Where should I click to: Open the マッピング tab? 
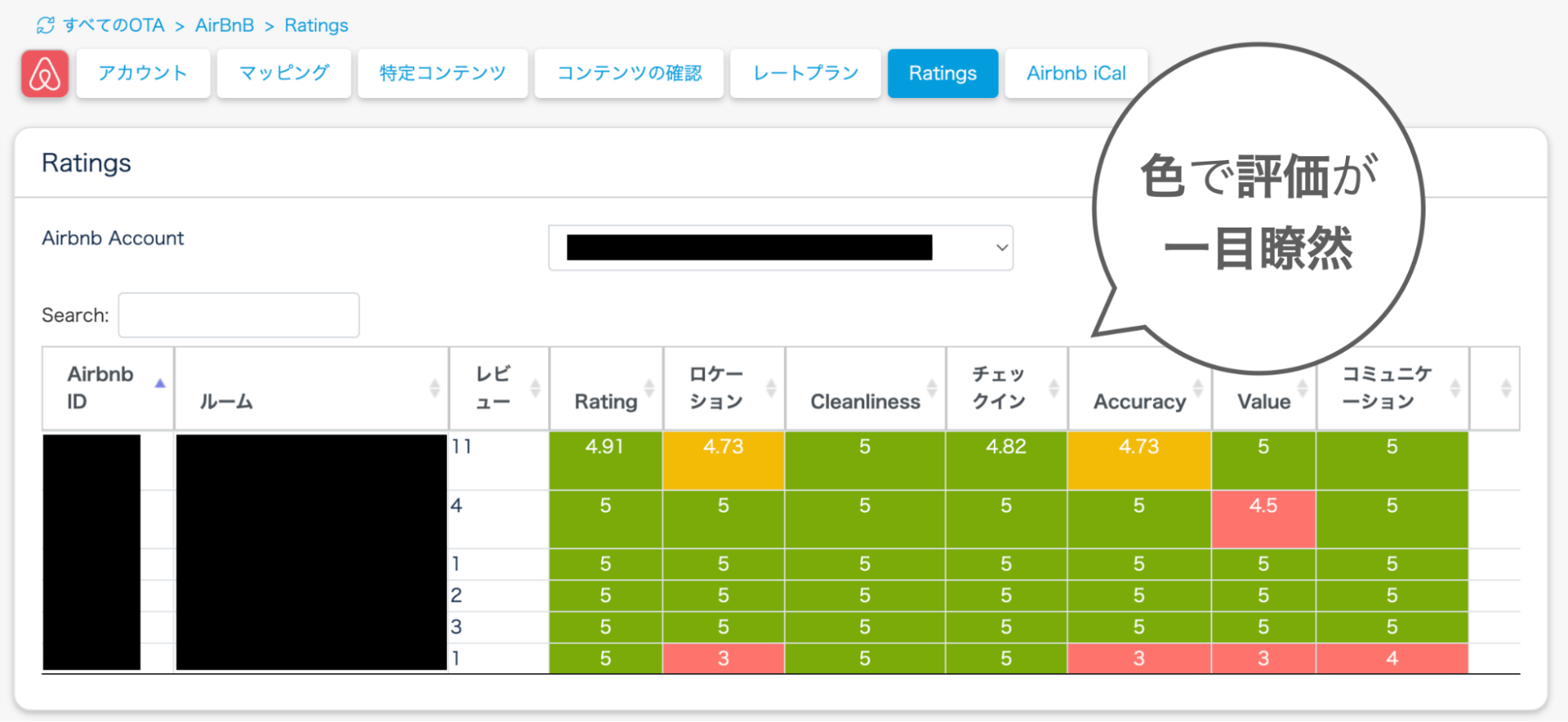click(x=284, y=74)
